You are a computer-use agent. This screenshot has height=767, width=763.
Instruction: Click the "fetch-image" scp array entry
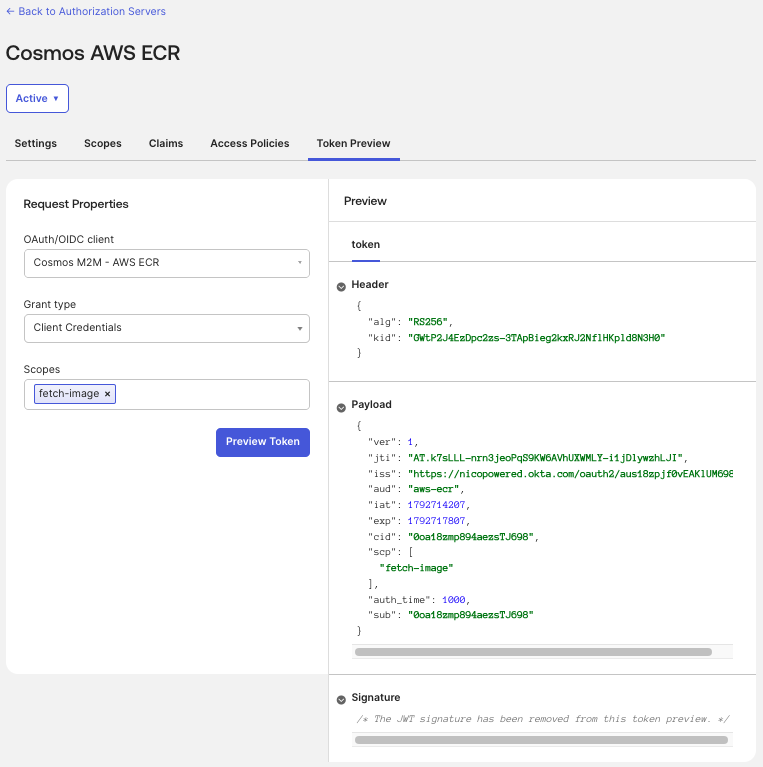[416, 568]
